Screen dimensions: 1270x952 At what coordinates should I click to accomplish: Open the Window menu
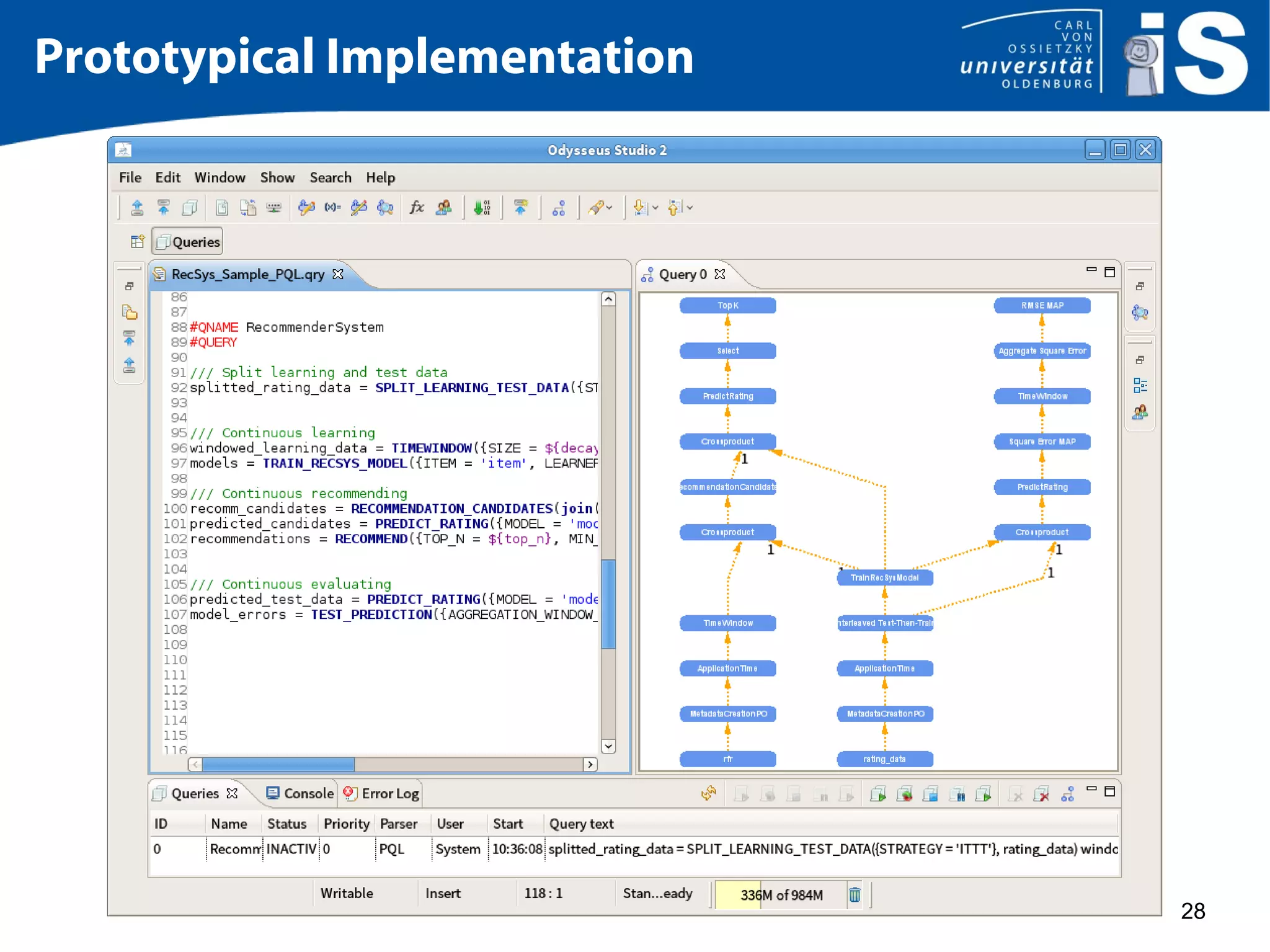(x=220, y=178)
